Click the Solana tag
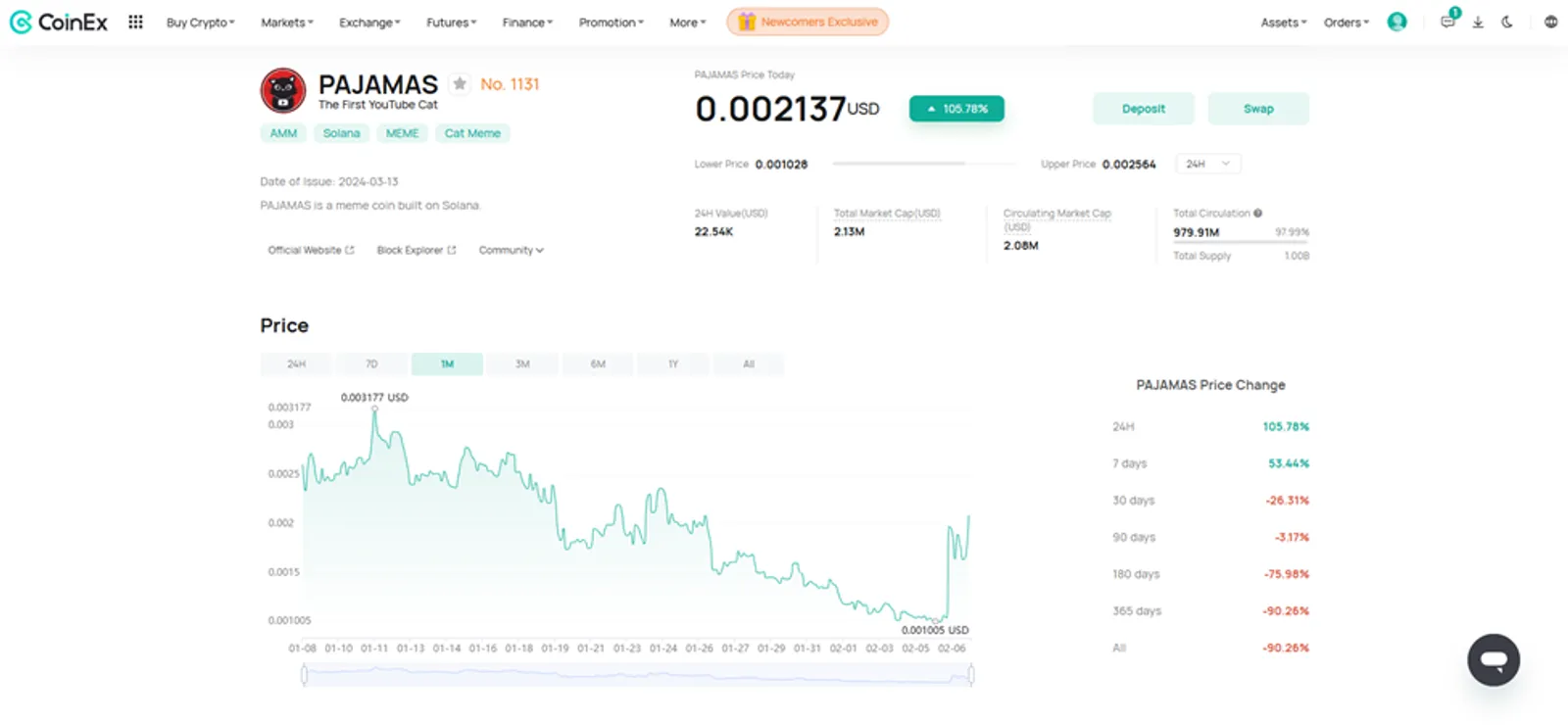Viewport: 1568px width, 725px height. tap(341, 133)
